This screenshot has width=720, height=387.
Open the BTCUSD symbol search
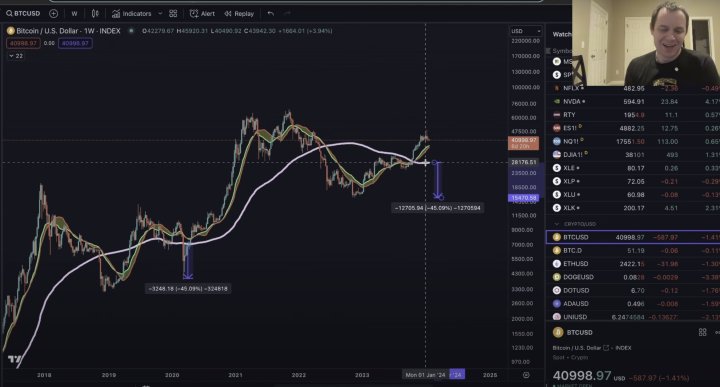click(x=23, y=13)
